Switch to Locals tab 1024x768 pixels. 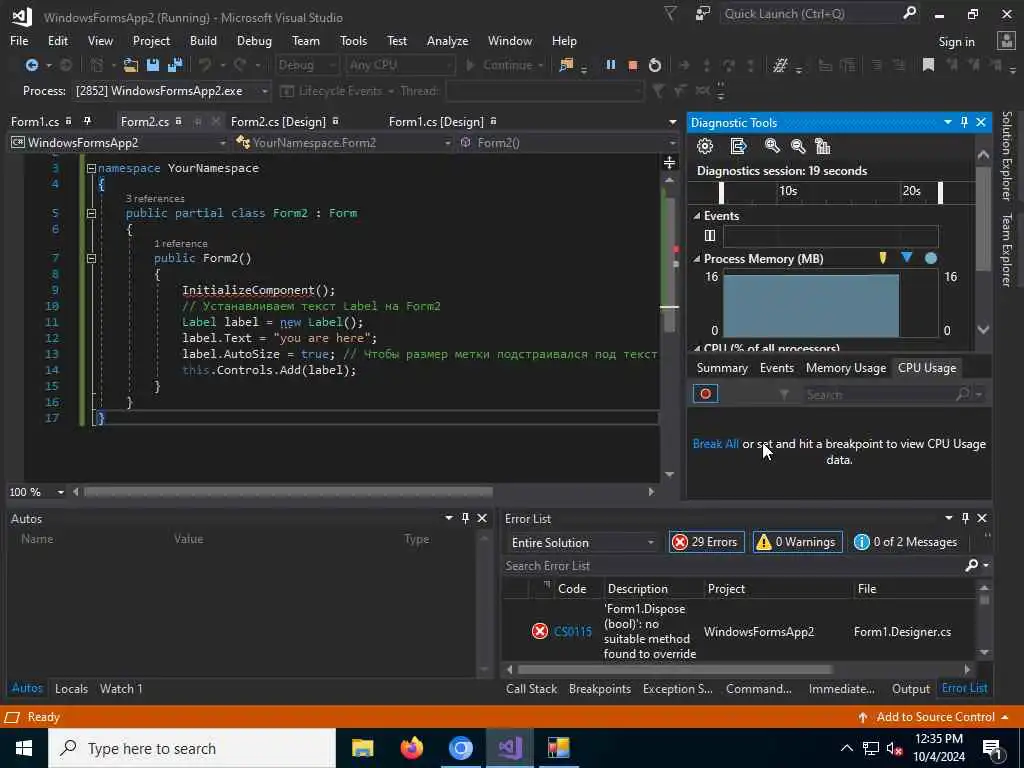71,688
